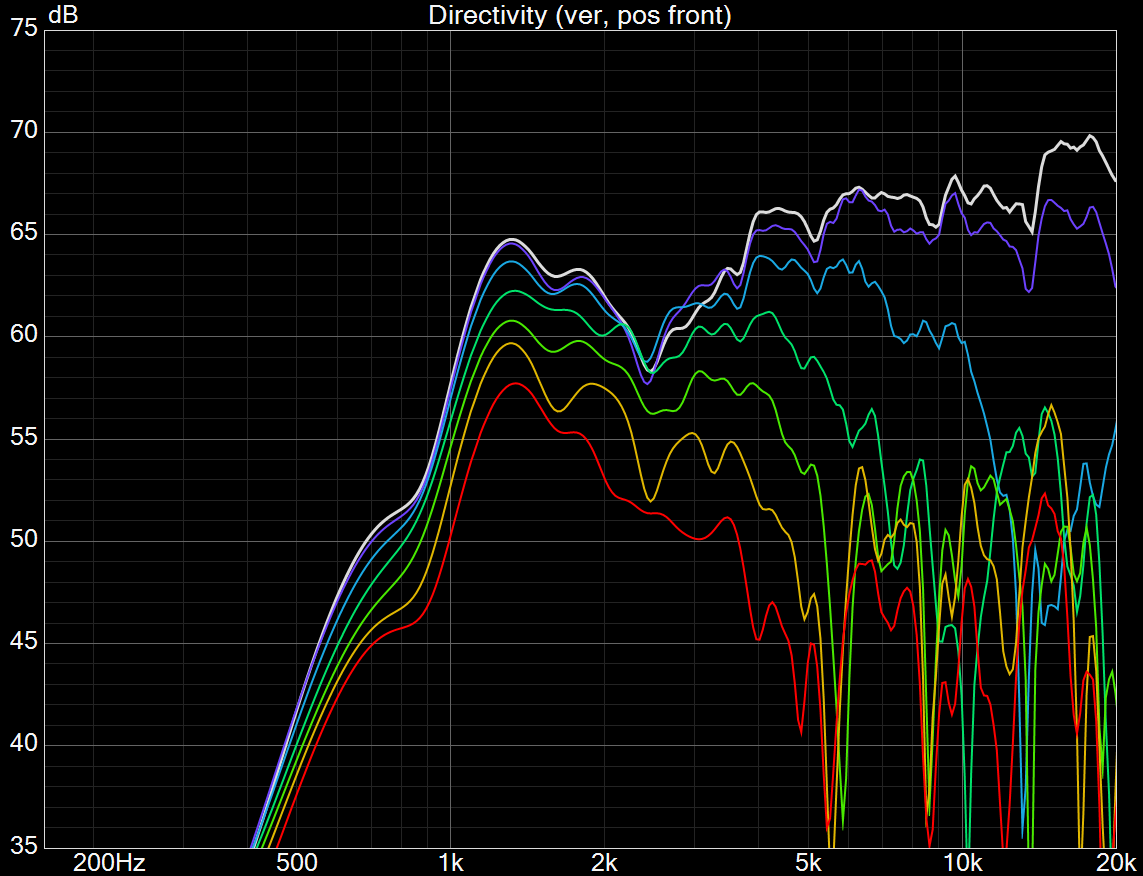Click the '2k' frequency axis label
The image size is (1143, 876).
coord(604,864)
